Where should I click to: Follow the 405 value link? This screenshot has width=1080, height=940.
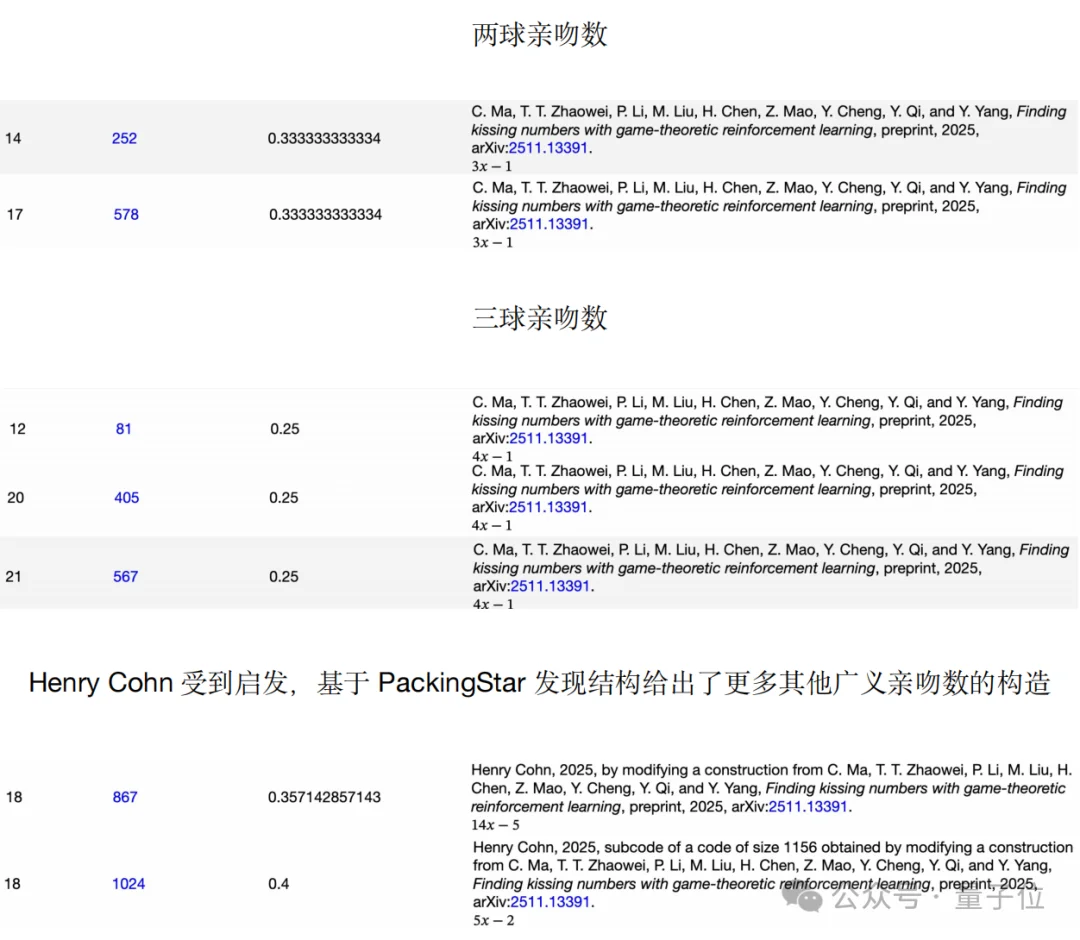[x=126, y=498]
